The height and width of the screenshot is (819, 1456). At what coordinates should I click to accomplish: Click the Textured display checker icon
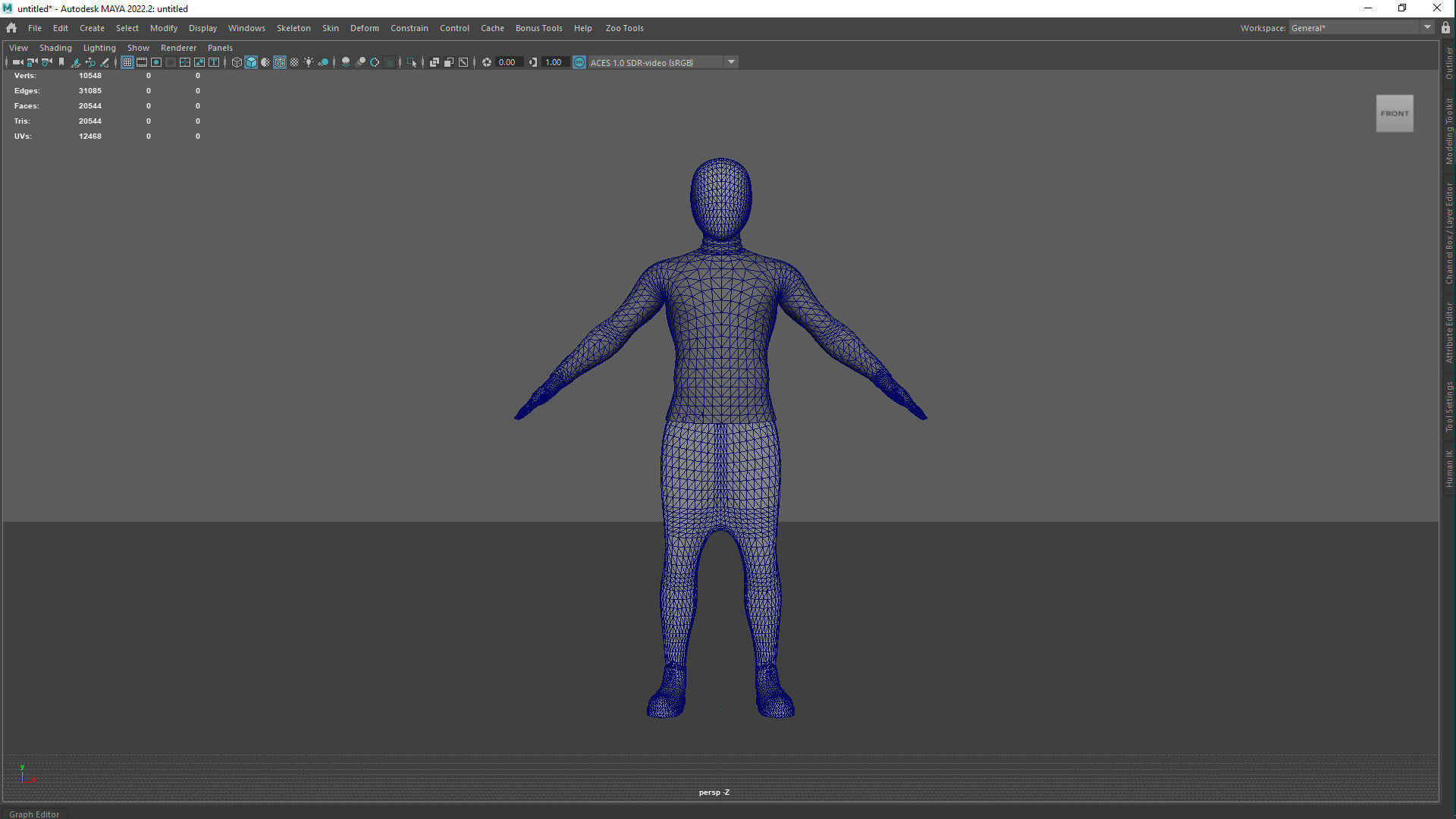coord(294,62)
